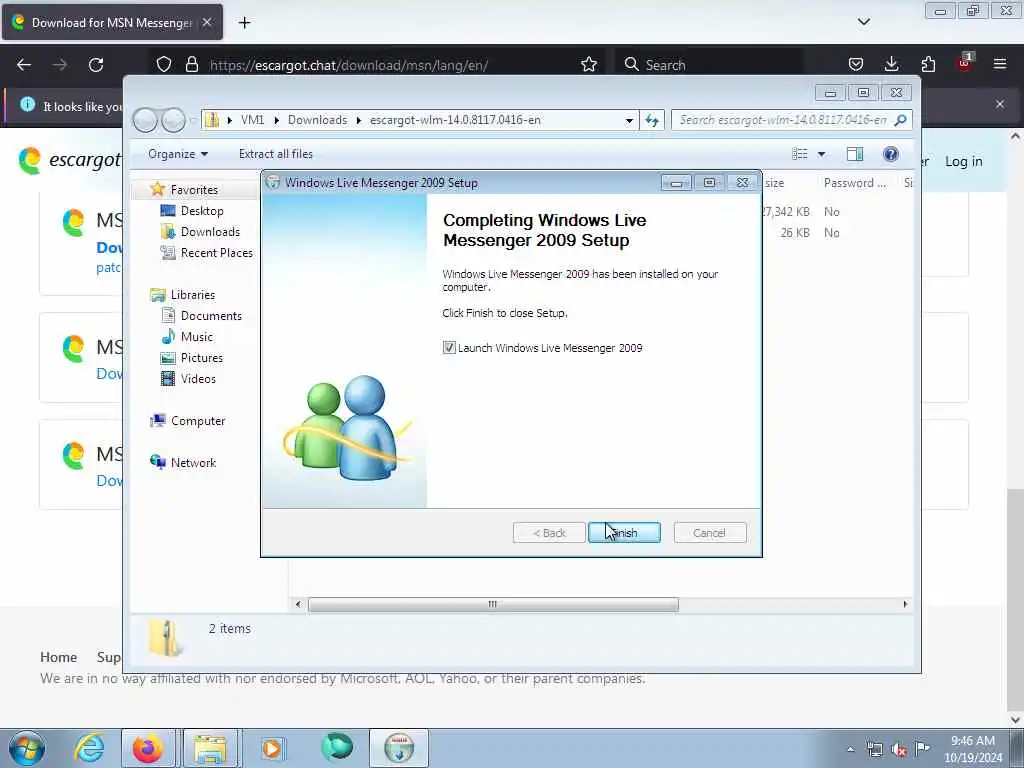The image size is (1024, 768).
Task: Open the Firefox extensions icon
Action: click(x=928, y=65)
